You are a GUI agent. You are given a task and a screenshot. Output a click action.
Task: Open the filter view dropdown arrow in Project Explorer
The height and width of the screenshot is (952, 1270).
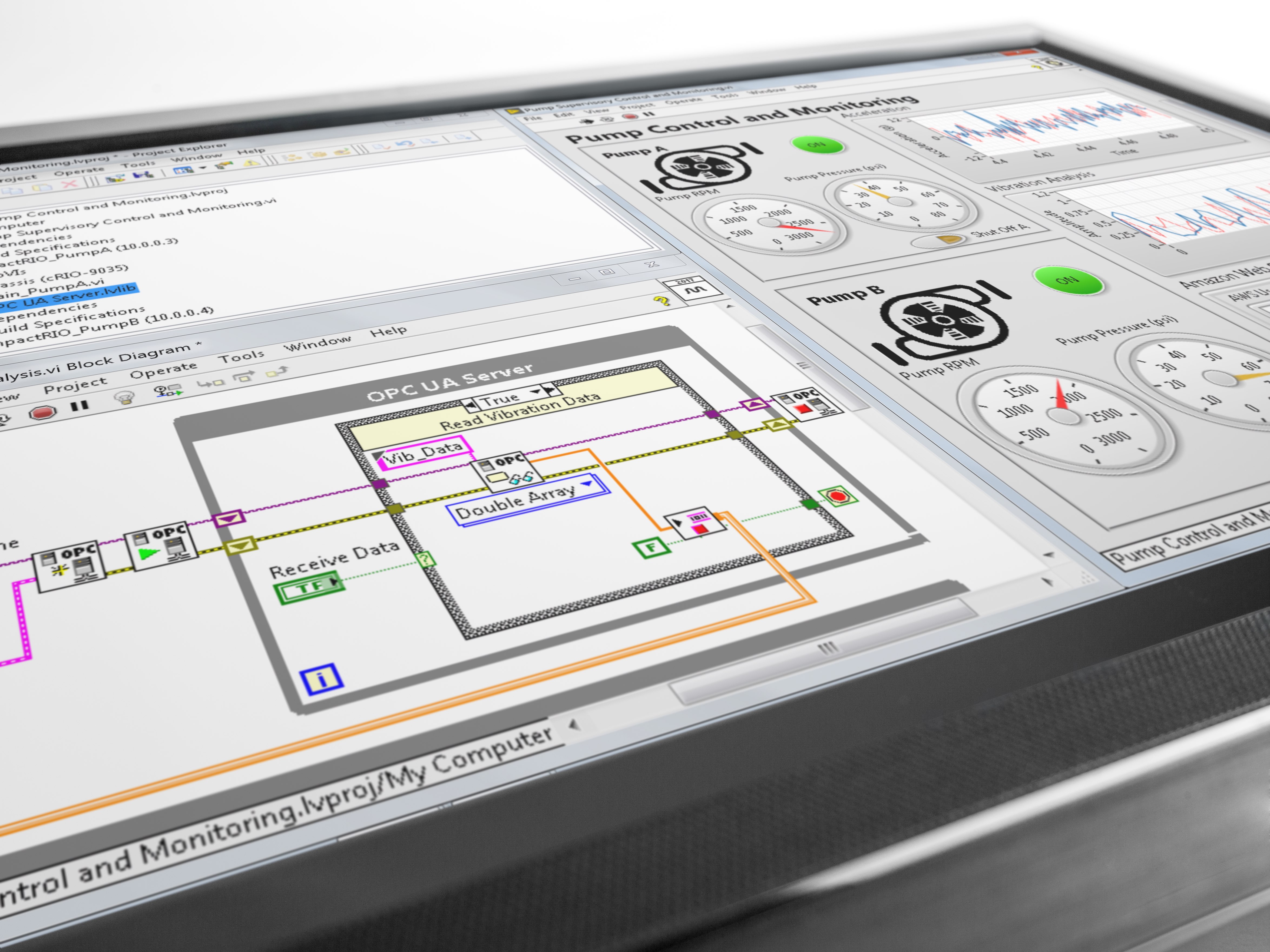202,168
